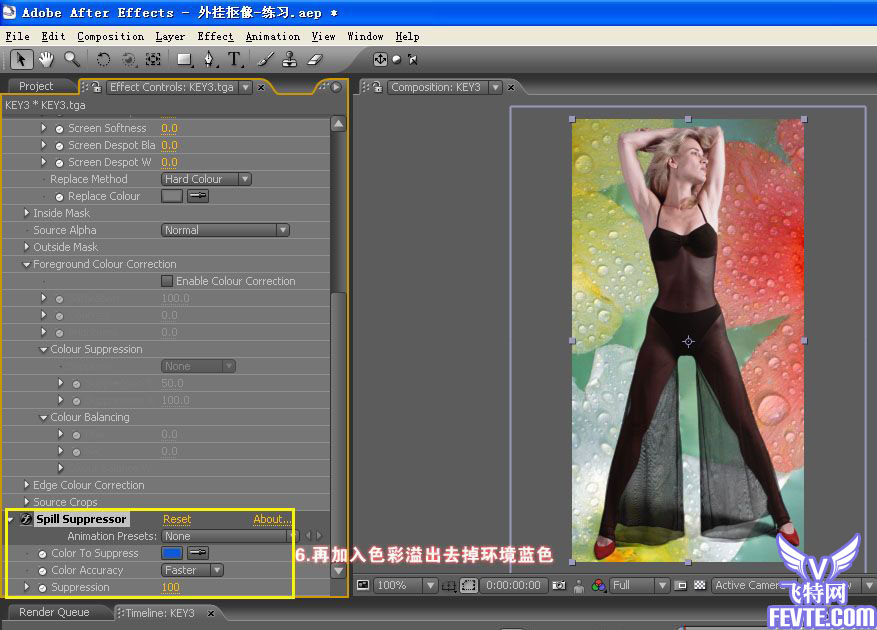Toggle the Spill Suppressor effect switch
Screen dimensions: 877x630
(26, 519)
